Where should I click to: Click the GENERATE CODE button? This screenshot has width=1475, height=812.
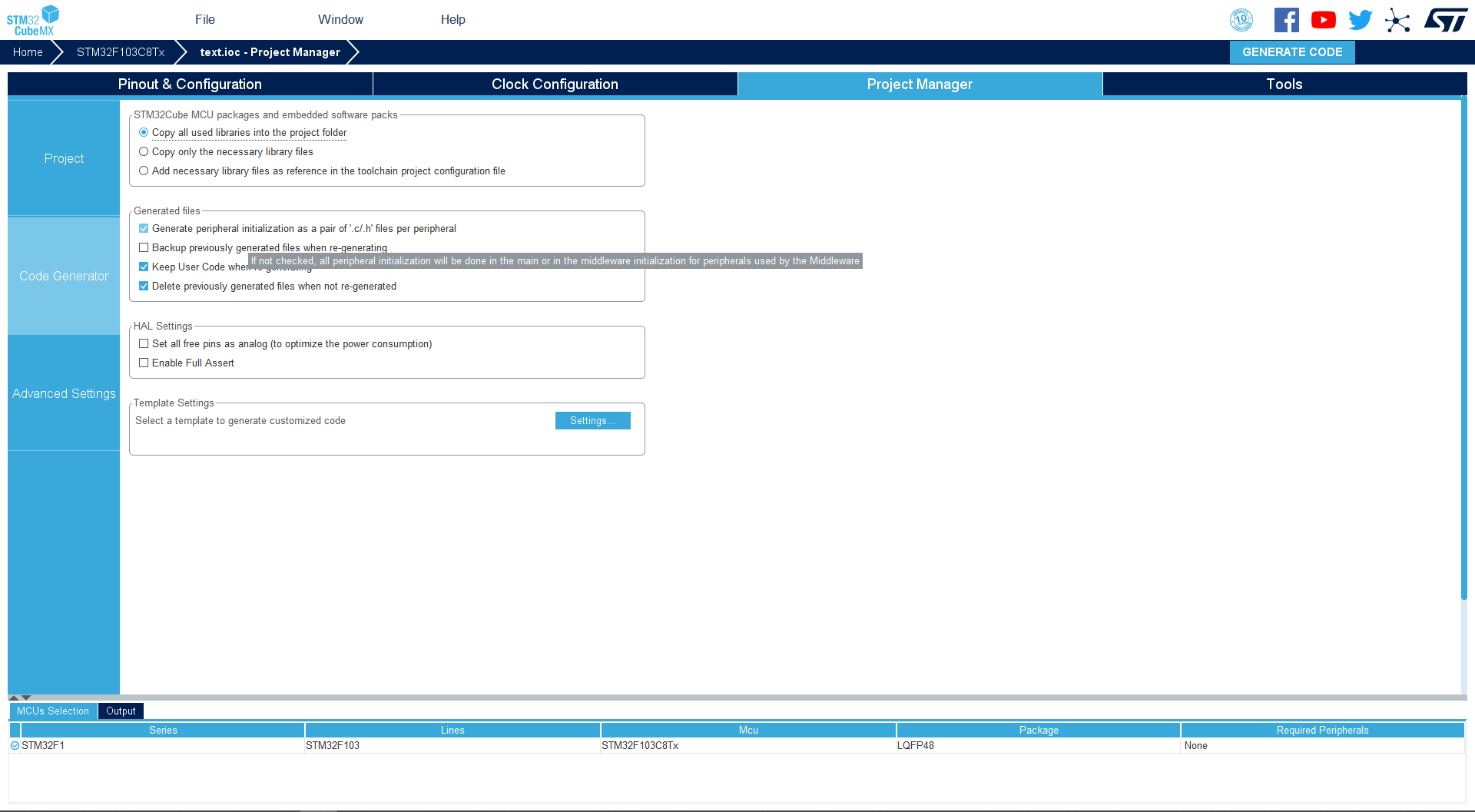point(1292,51)
